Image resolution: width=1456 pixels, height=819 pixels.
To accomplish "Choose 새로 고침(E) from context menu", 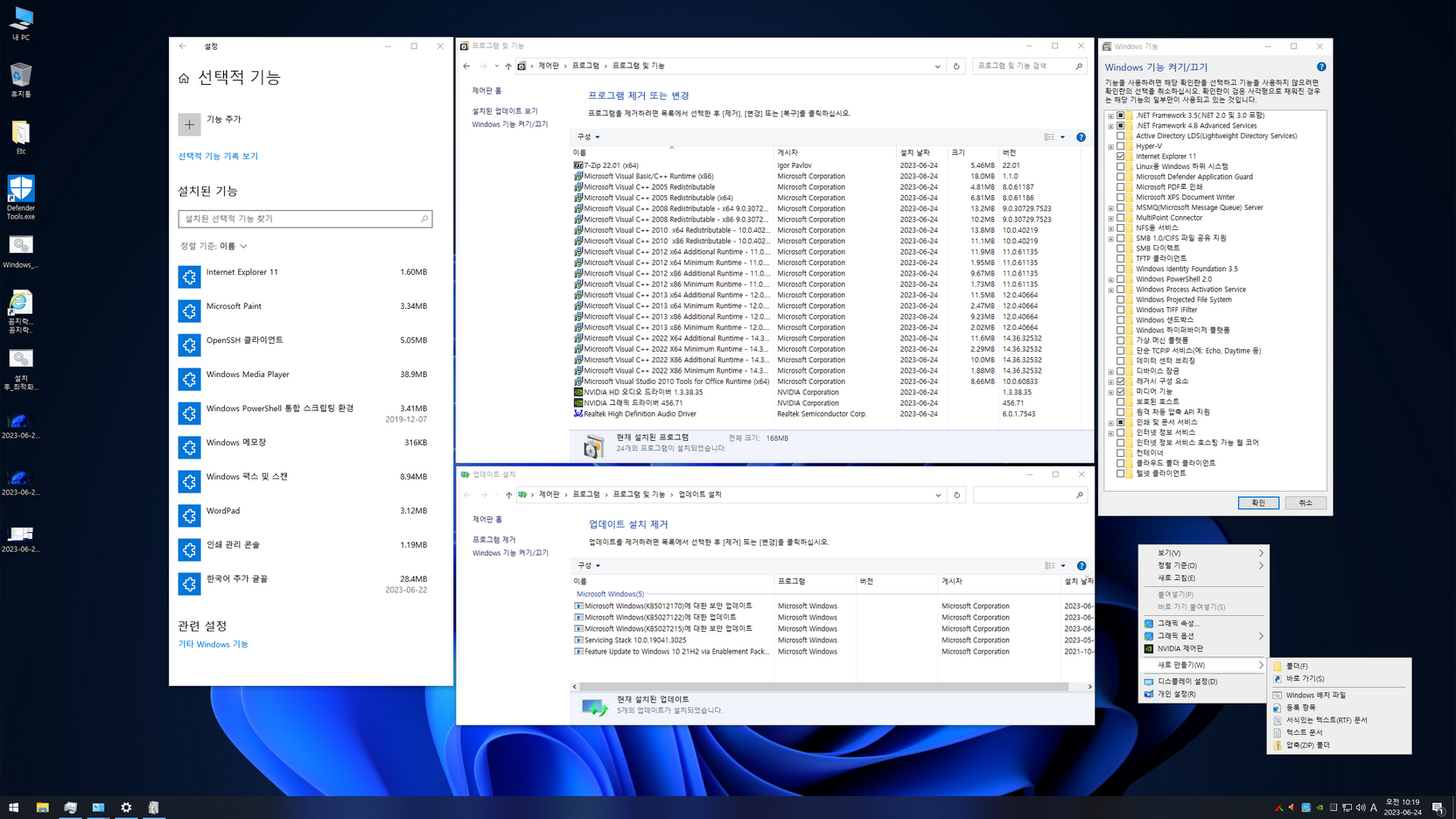I will pyautogui.click(x=1205, y=578).
